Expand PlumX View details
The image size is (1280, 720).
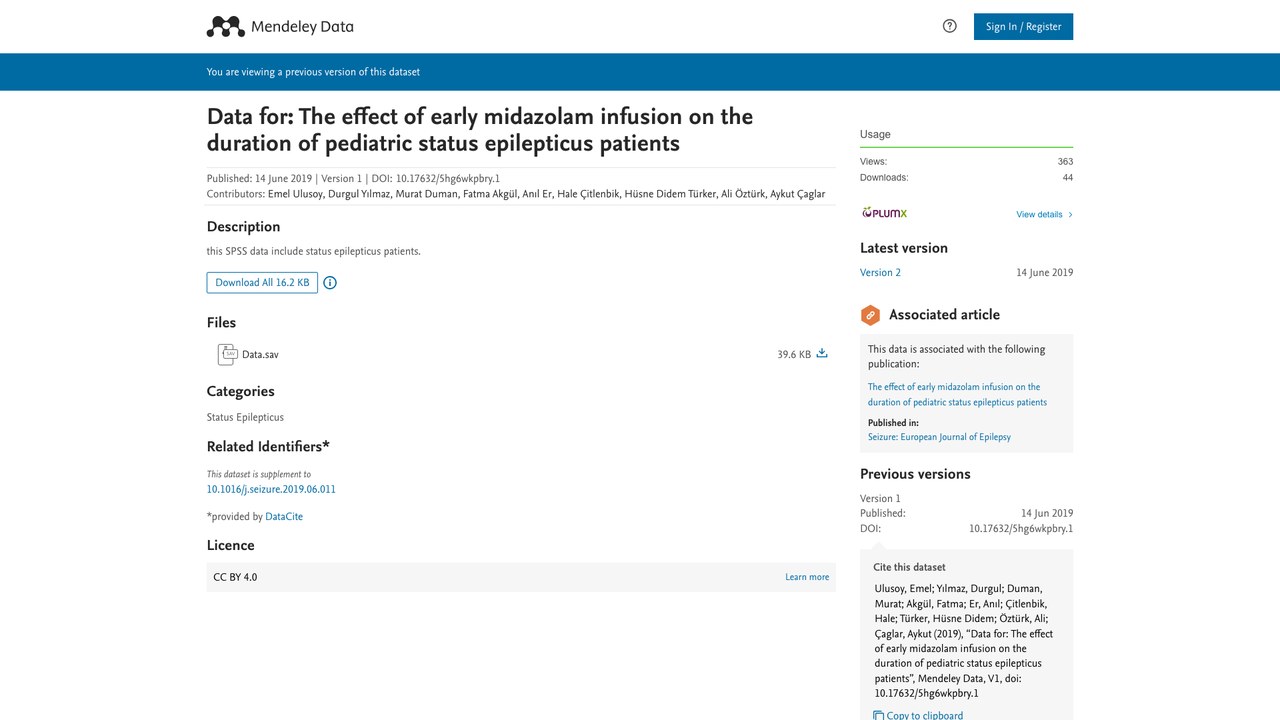[1044, 215]
